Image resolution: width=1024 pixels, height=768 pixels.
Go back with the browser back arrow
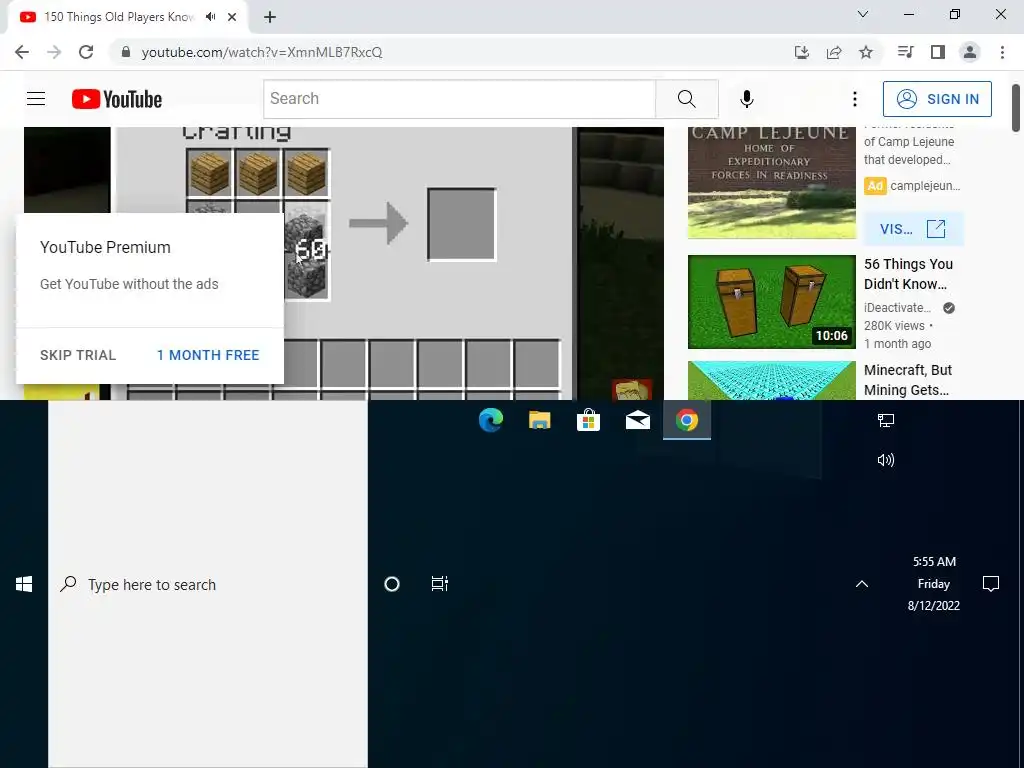(x=22, y=52)
